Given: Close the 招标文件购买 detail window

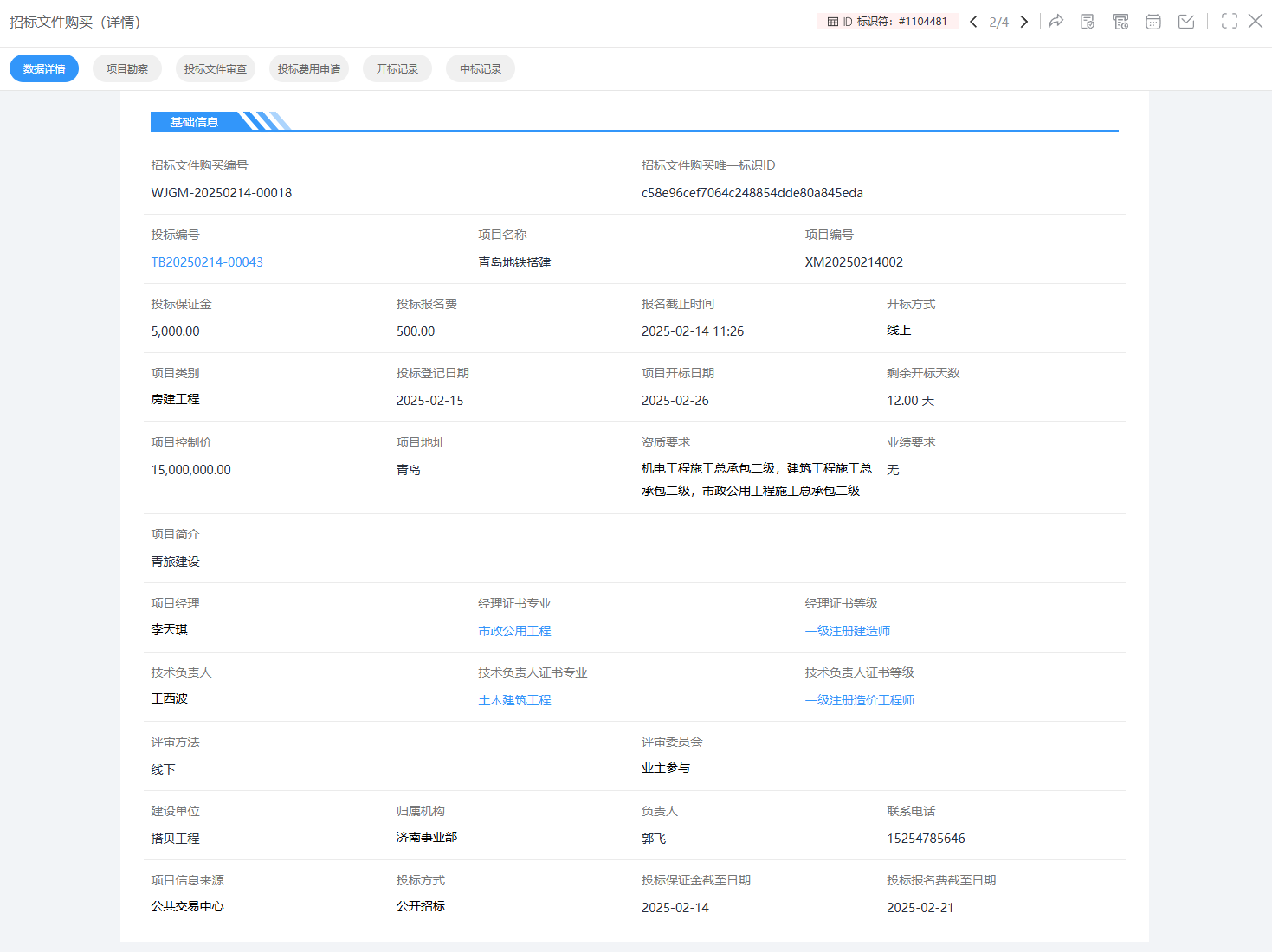Looking at the screenshot, I should (x=1256, y=22).
